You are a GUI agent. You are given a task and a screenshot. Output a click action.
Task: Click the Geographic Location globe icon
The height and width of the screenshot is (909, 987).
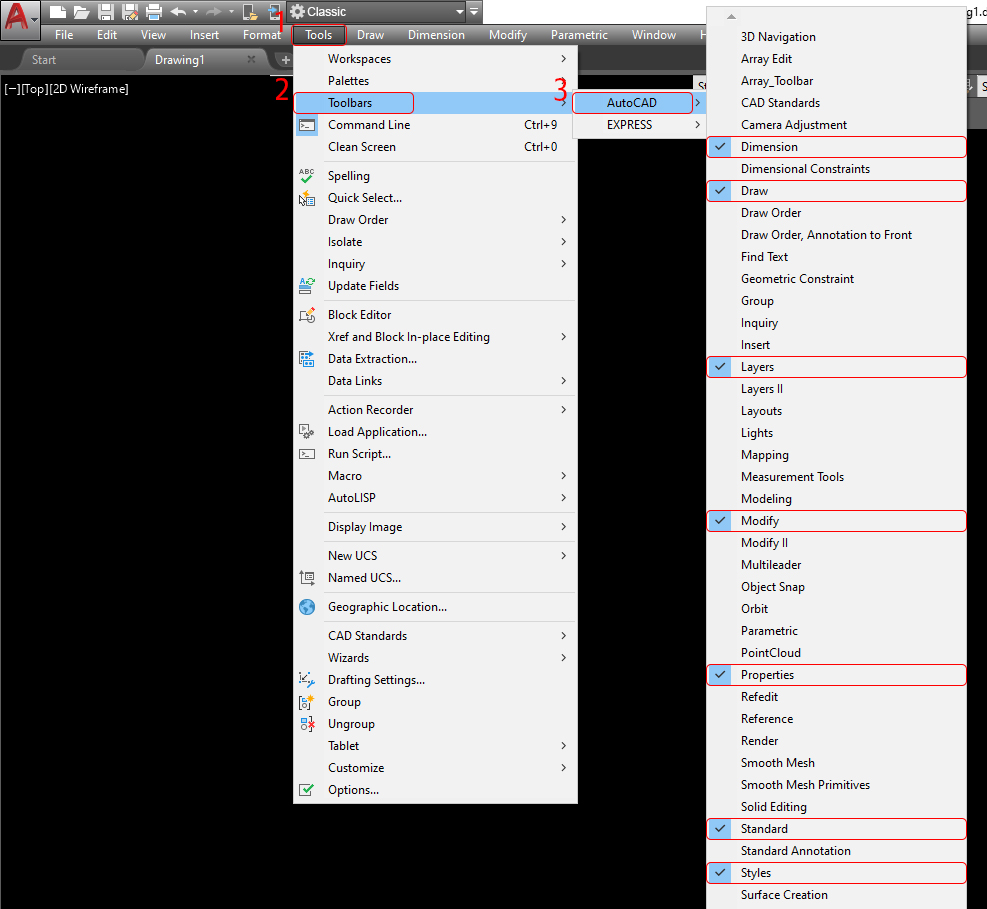click(x=307, y=607)
